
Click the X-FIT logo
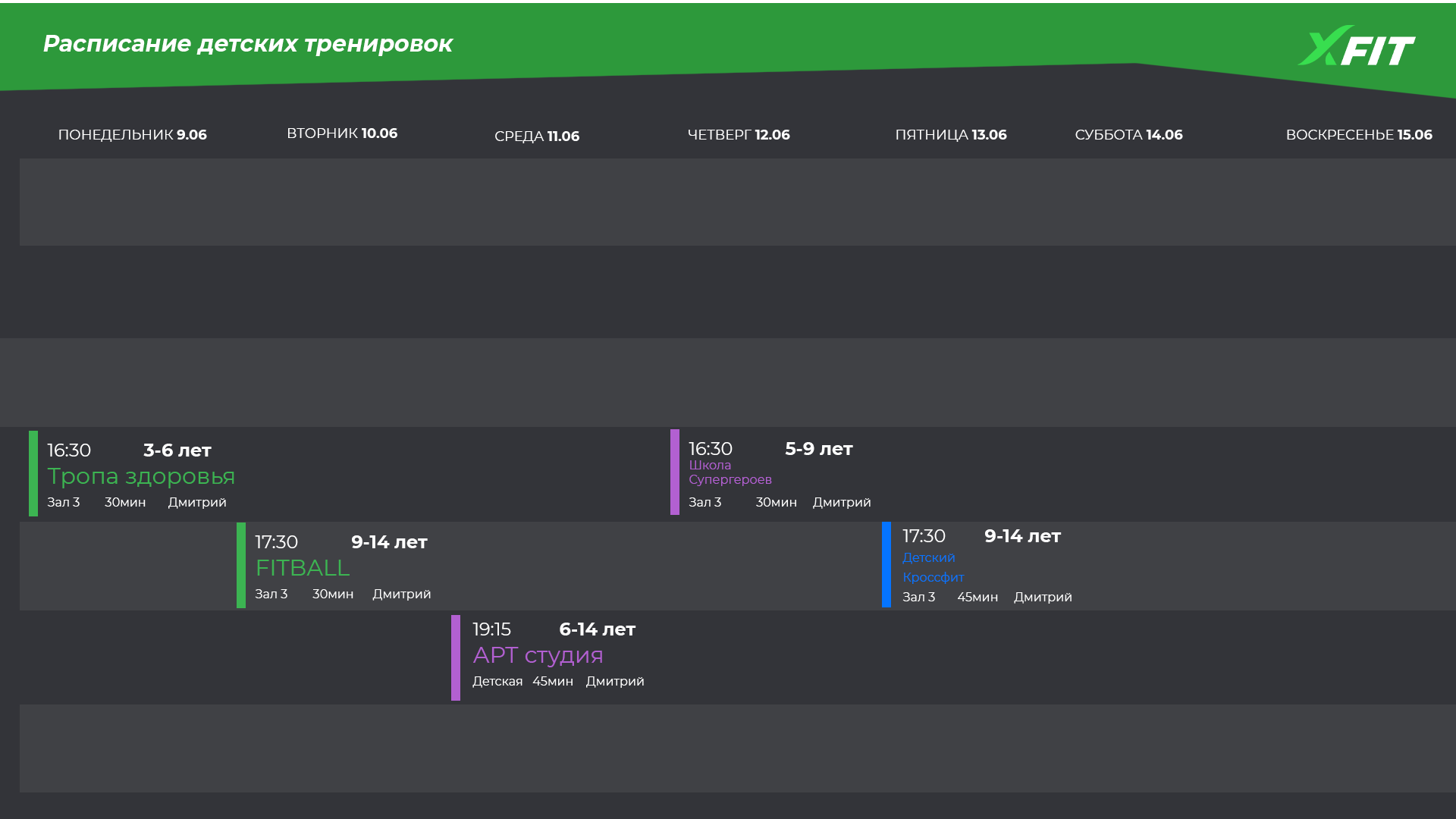(x=1356, y=47)
